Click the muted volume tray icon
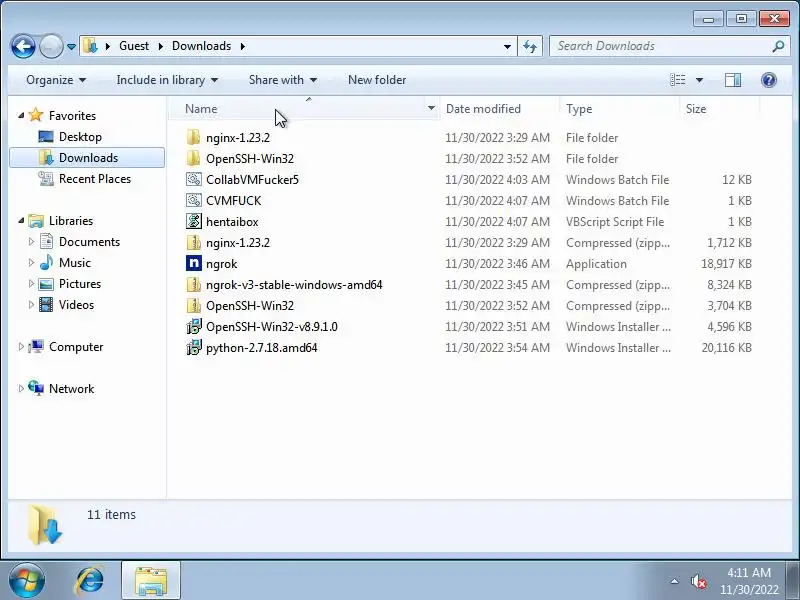This screenshot has height=600, width=800. click(x=698, y=581)
